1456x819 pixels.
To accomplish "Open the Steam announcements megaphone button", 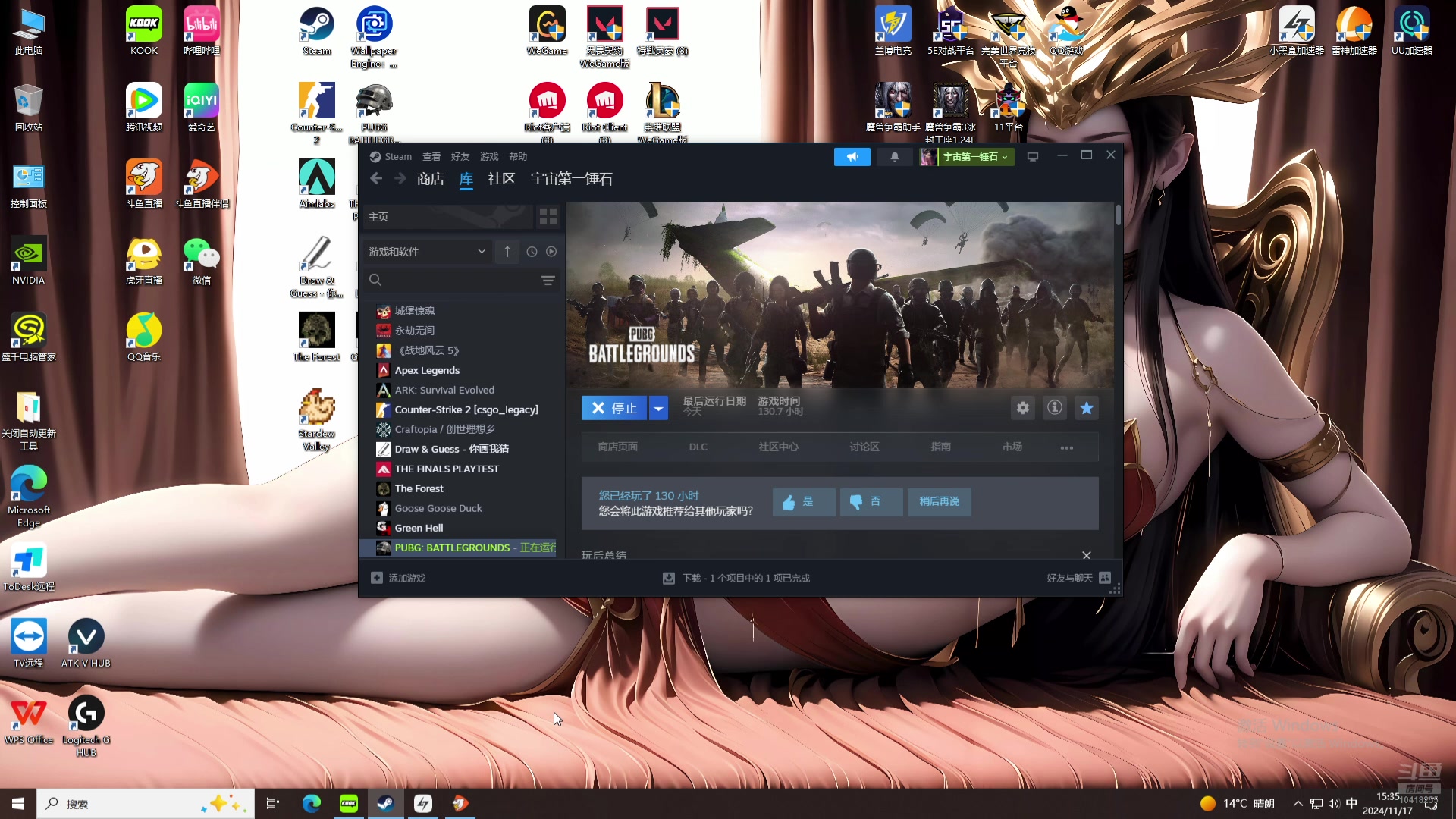I will tap(852, 157).
